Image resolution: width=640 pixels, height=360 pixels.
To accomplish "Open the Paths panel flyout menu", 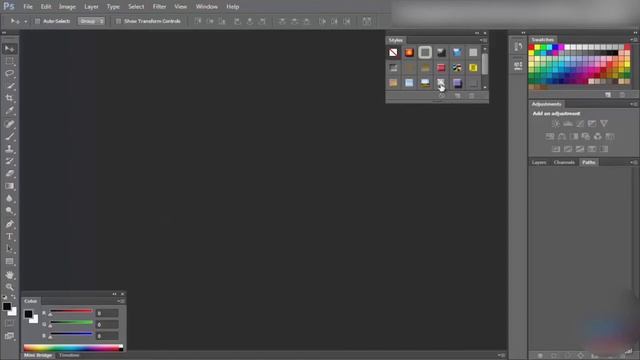I will click(x=634, y=162).
